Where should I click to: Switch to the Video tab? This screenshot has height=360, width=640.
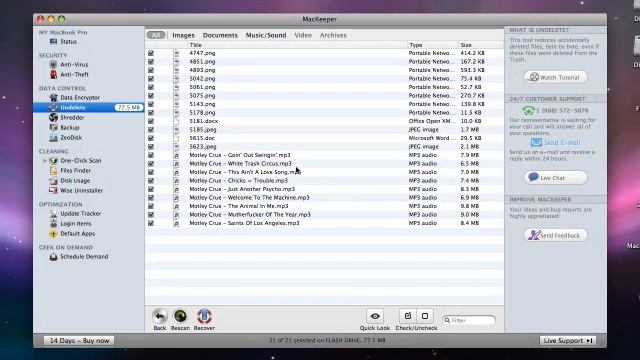pyautogui.click(x=303, y=36)
